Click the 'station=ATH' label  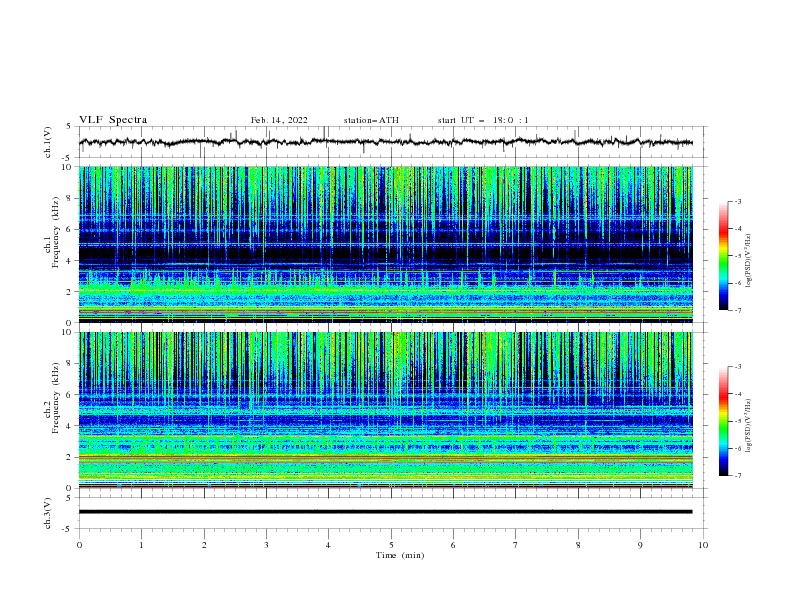click(x=371, y=120)
